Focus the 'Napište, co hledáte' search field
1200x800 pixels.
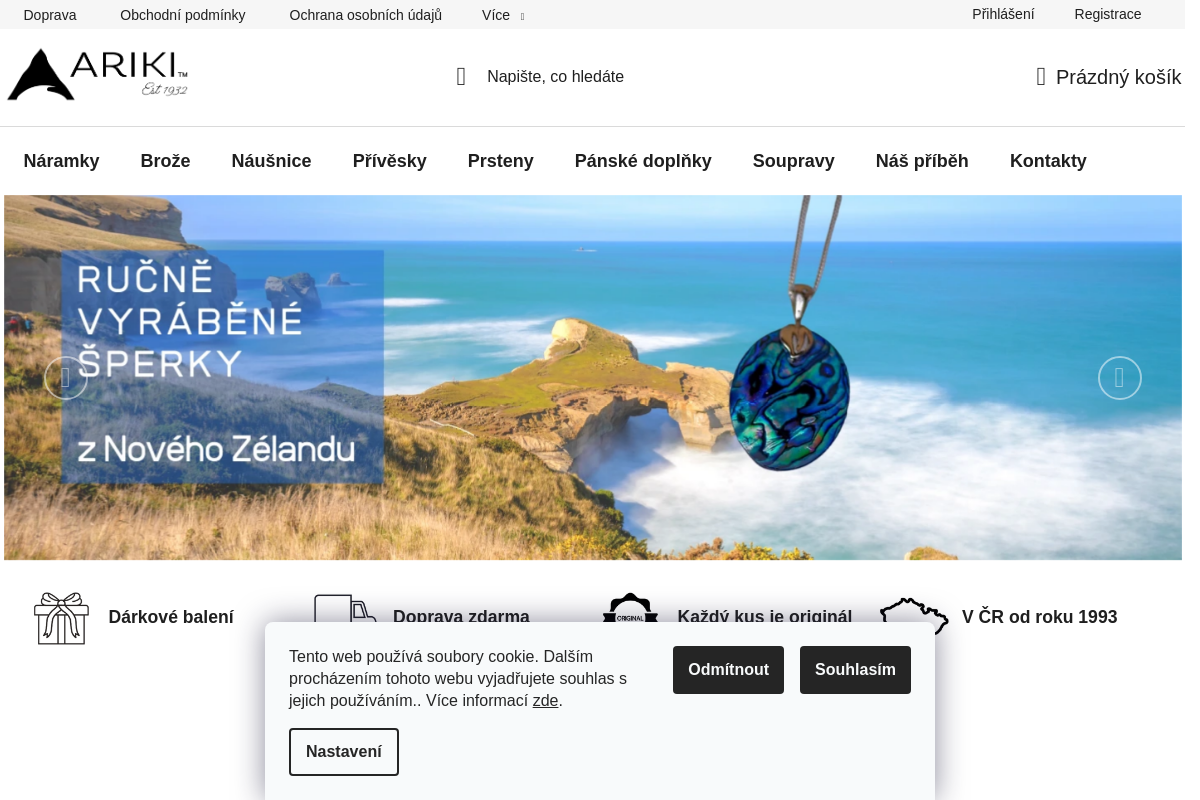[x=555, y=77]
